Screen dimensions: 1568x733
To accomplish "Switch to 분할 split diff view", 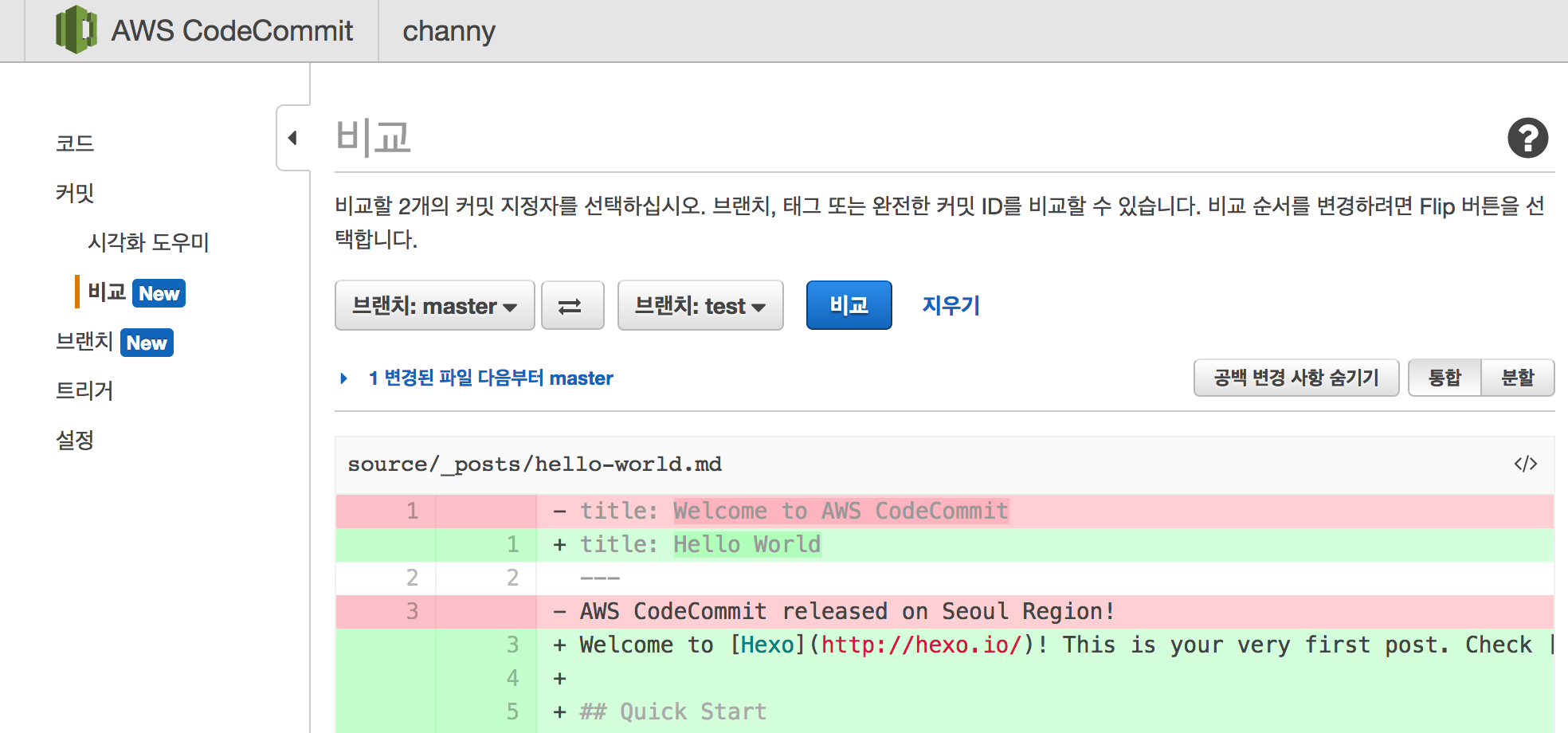I will point(1518,378).
